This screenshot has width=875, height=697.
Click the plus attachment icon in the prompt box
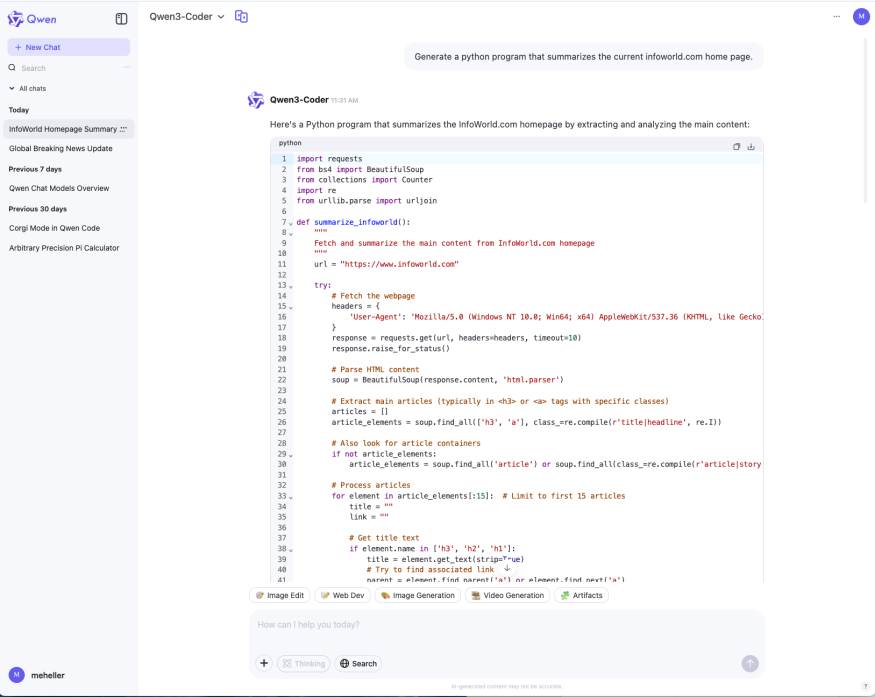264,663
